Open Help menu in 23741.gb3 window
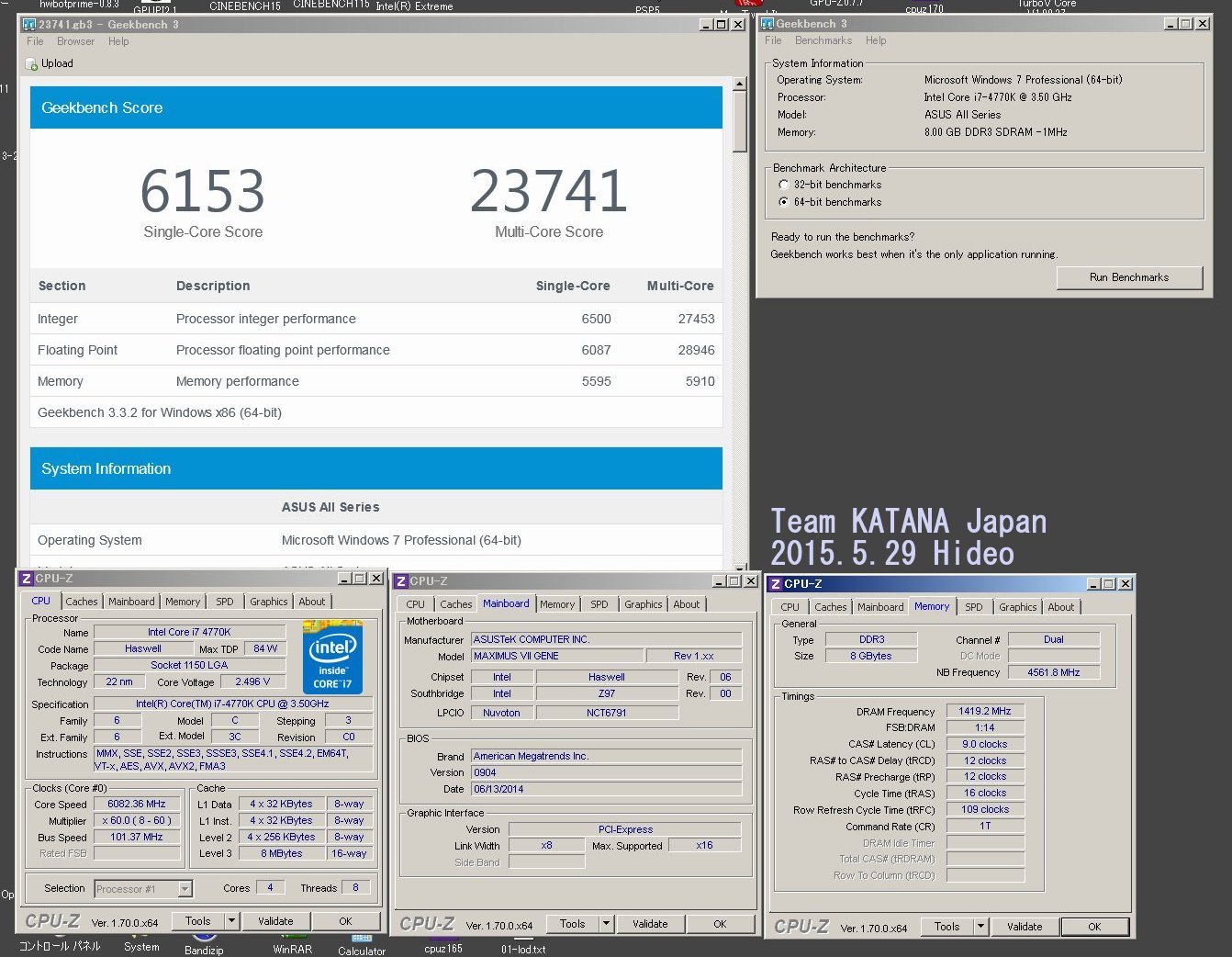Screen dimensions: 1232x957 click(118, 41)
